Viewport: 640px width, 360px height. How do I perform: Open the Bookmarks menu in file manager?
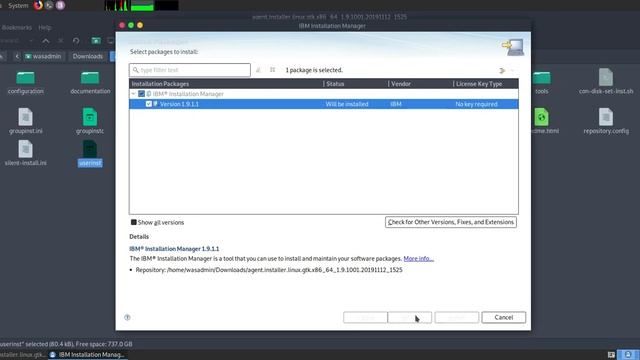pyautogui.click(x=17, y=27)
